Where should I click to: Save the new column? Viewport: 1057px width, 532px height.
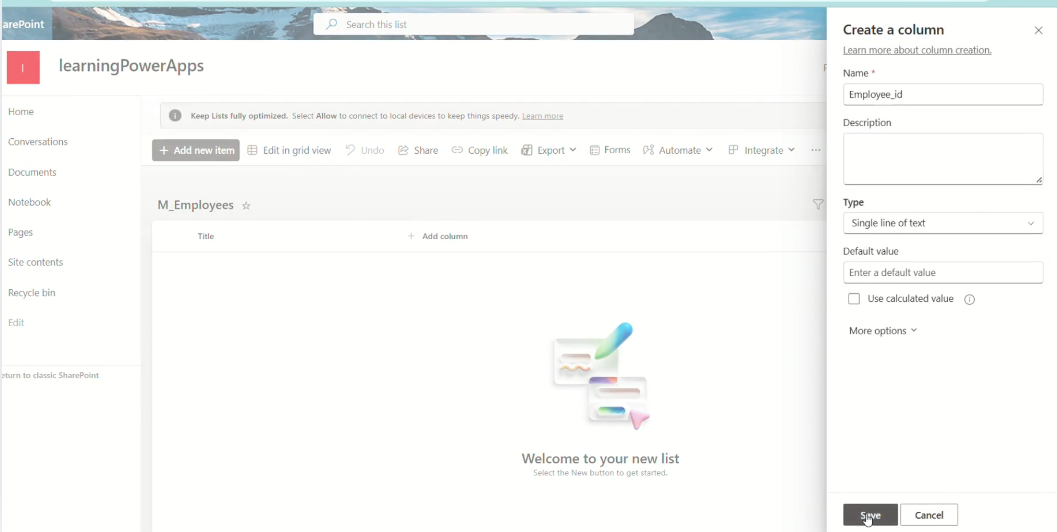click(x=870, y=515)
